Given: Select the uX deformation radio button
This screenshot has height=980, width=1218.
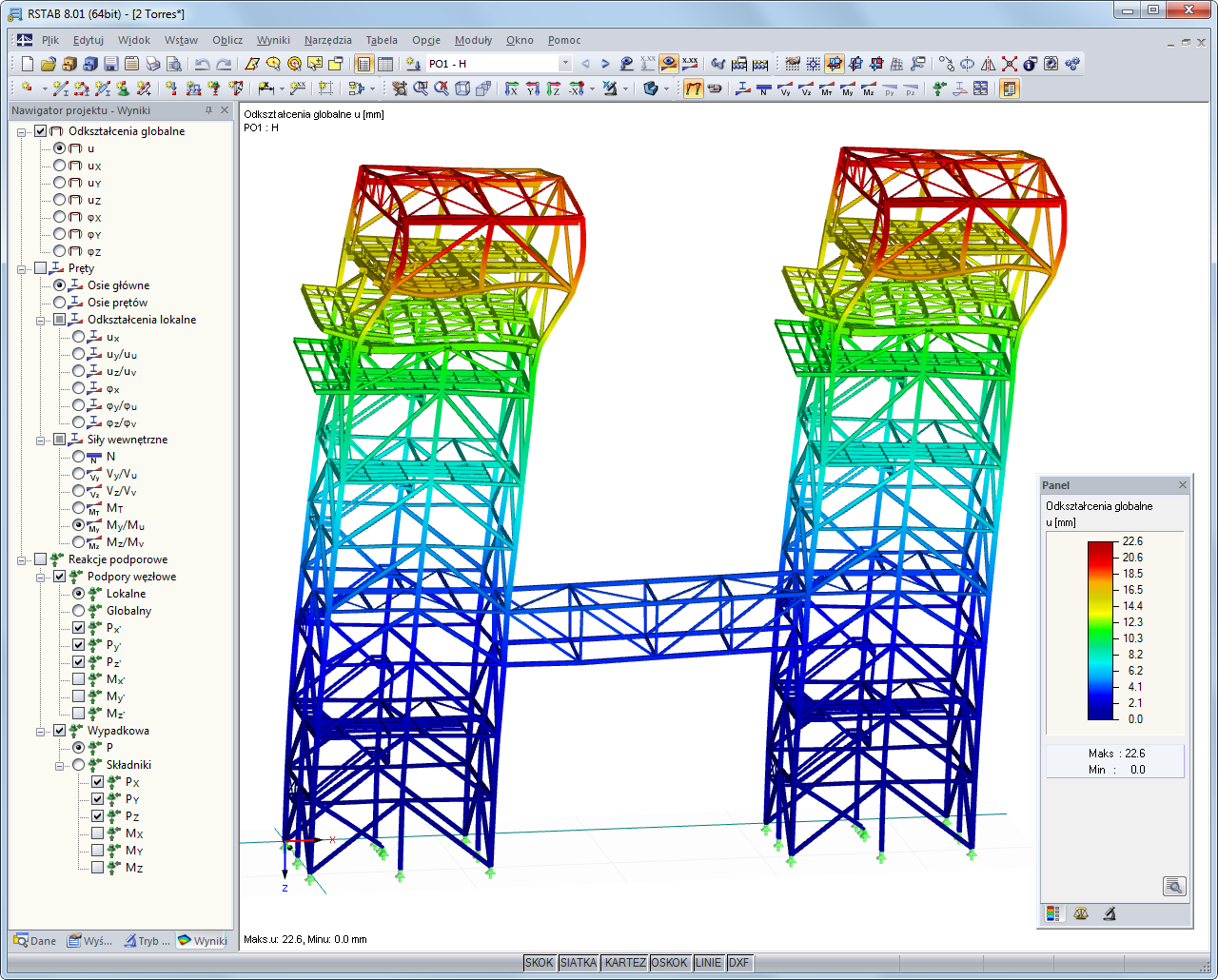Looking at the screenshot, I should [x=60, y=166].
